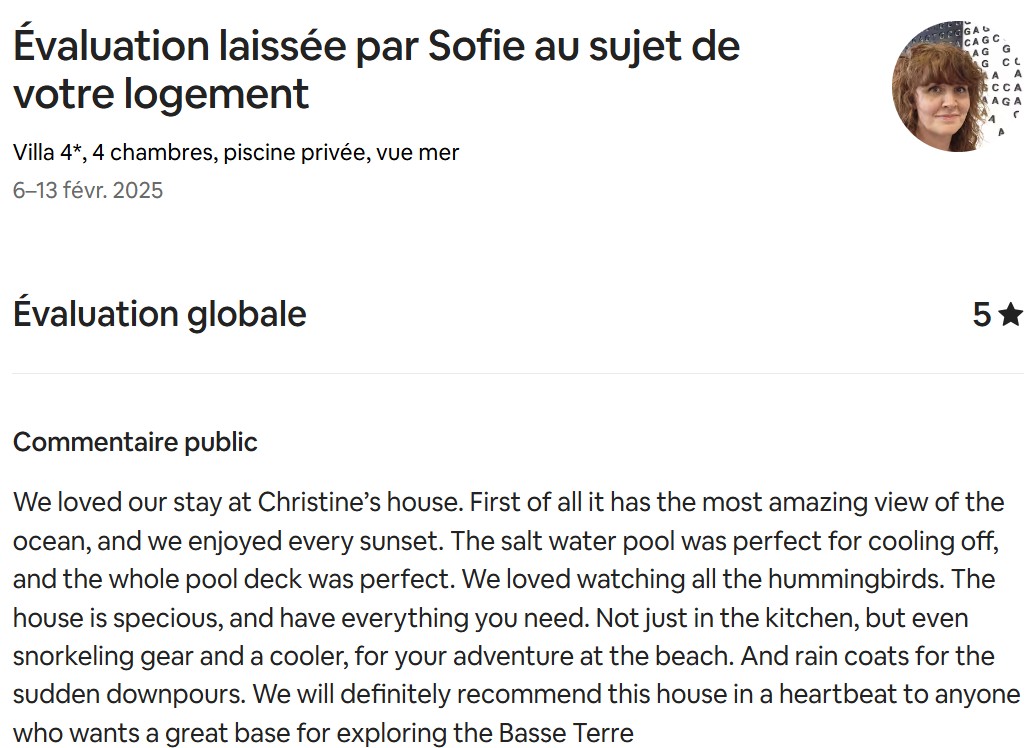1032x748 pixels.
Task: Click the stay dates "6–13 févr. 2025"
Action: pos(88,190)
